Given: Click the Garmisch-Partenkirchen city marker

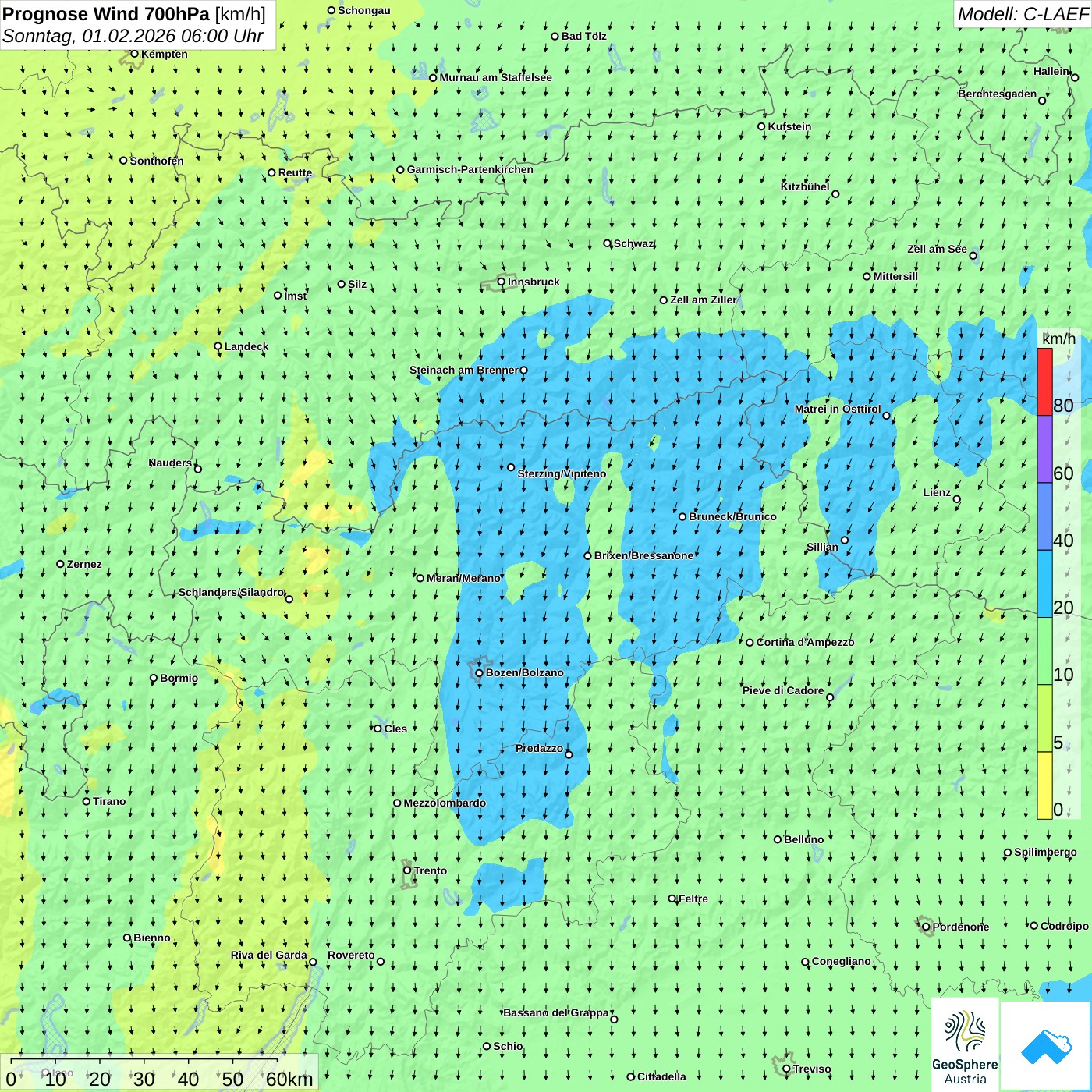Looking at the screenshot, I should click(400, 169).
